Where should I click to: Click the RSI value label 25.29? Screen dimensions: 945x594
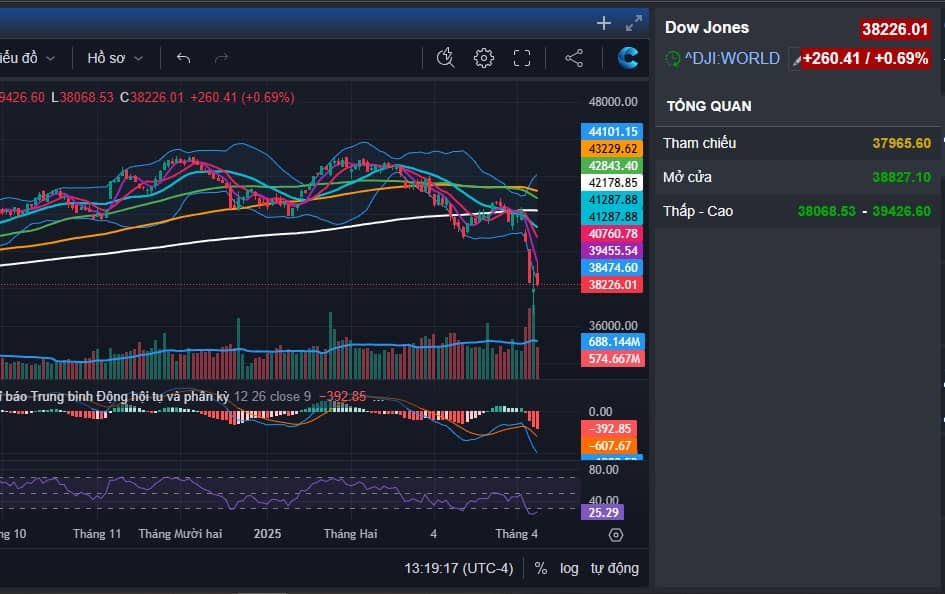(x=603, y=513)
